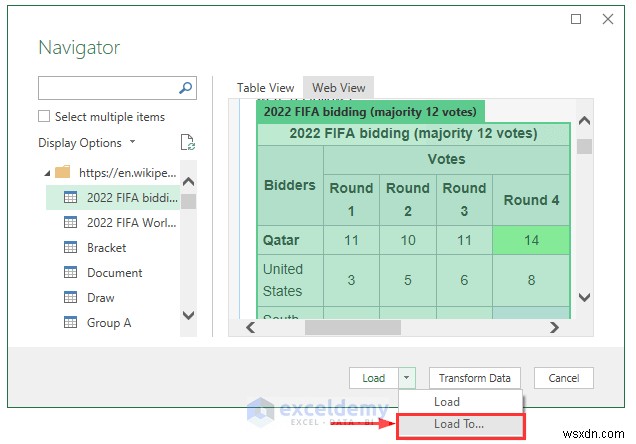The image size is (636, 444).
Task: Click the preview pane scroll down arrow
Action: click(x=584, y=297)
